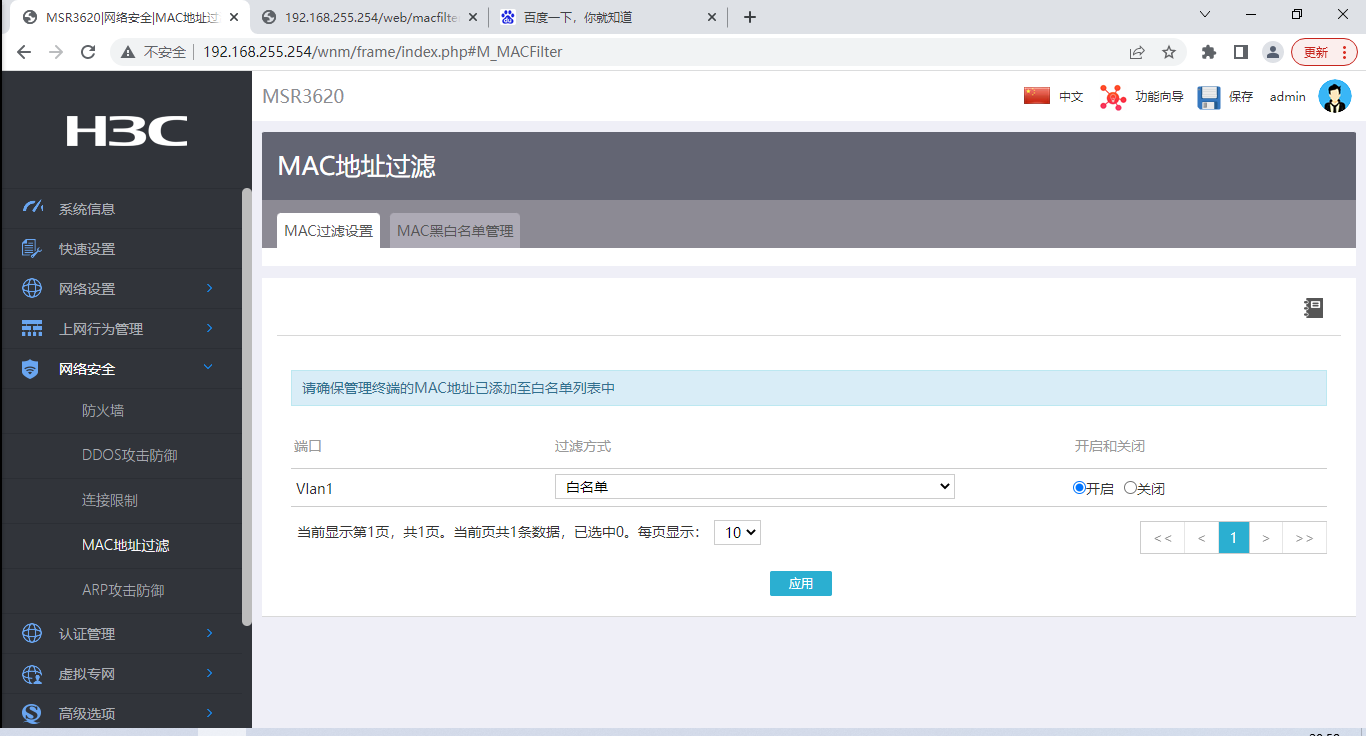Click the browser forward arrow
Screen dimensions: 1366x736
coord(56,52)
